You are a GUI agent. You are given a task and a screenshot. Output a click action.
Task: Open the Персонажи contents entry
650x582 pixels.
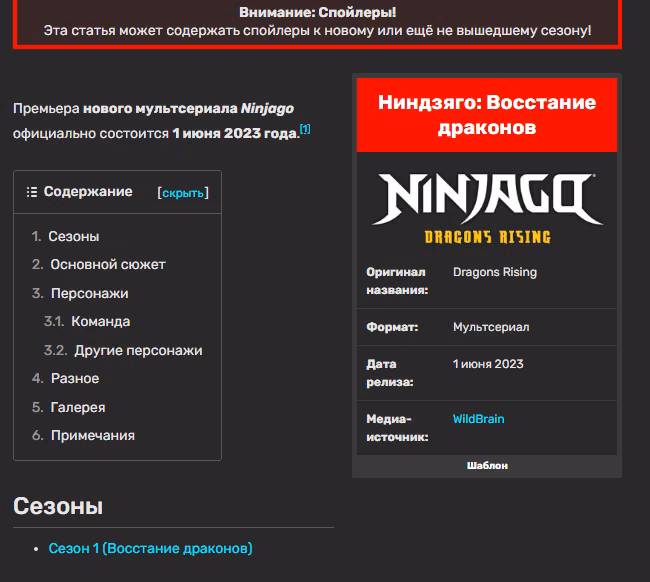click(90, 293)
